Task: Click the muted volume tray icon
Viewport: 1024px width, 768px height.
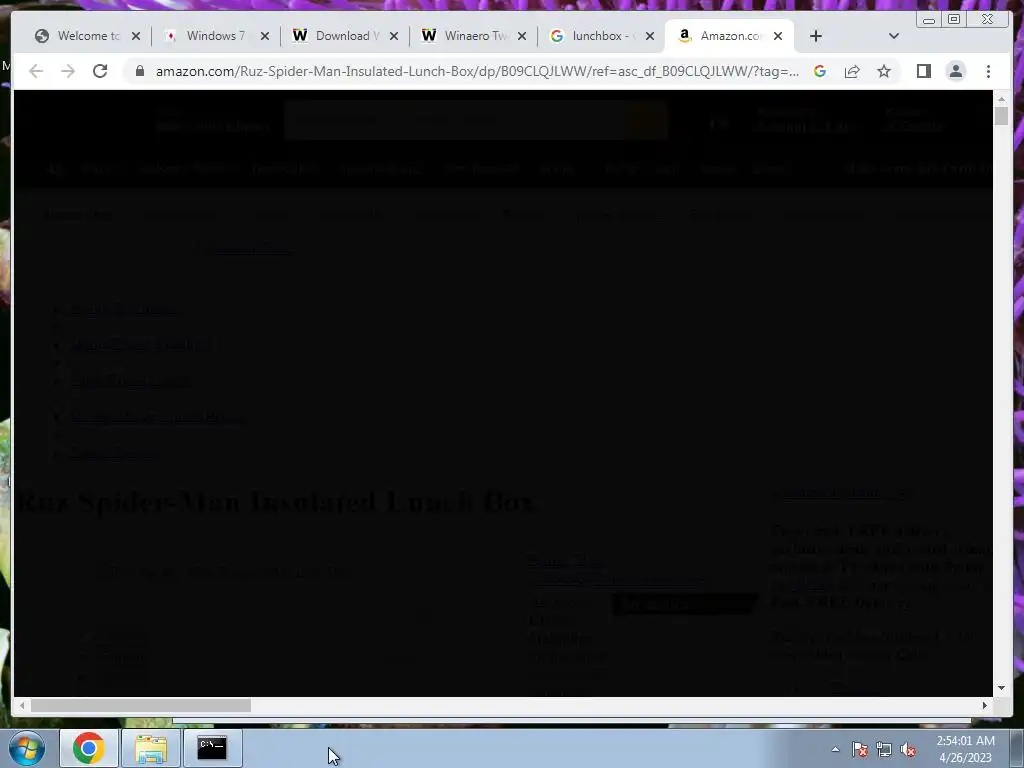Action: pos(908,749)
